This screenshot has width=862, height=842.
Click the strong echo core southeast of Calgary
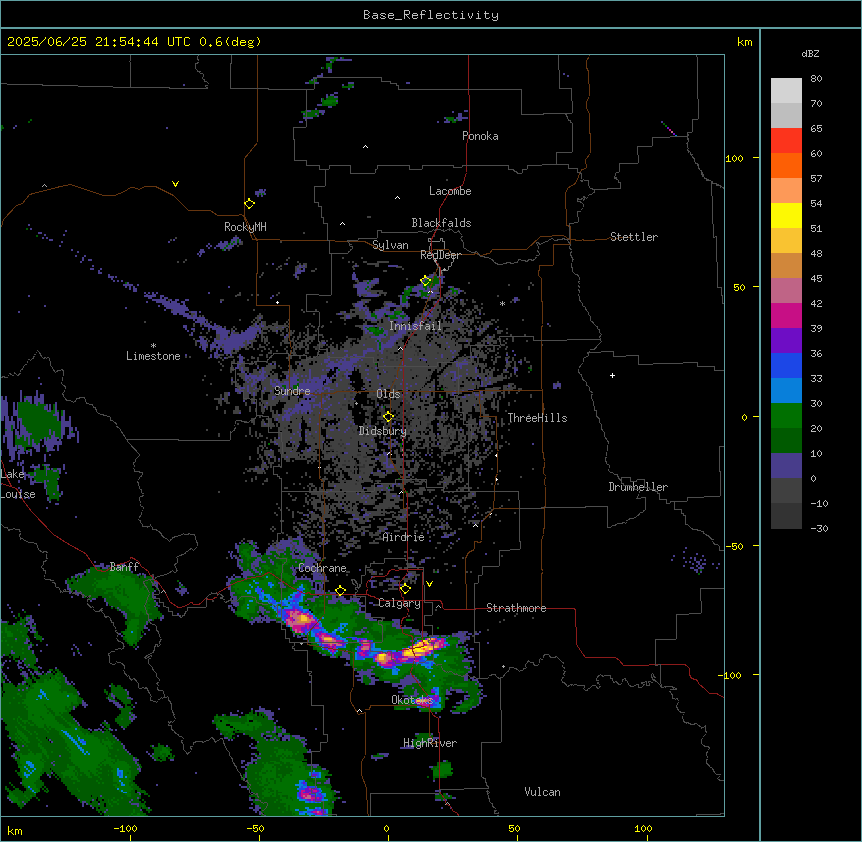tap(421, 649)
